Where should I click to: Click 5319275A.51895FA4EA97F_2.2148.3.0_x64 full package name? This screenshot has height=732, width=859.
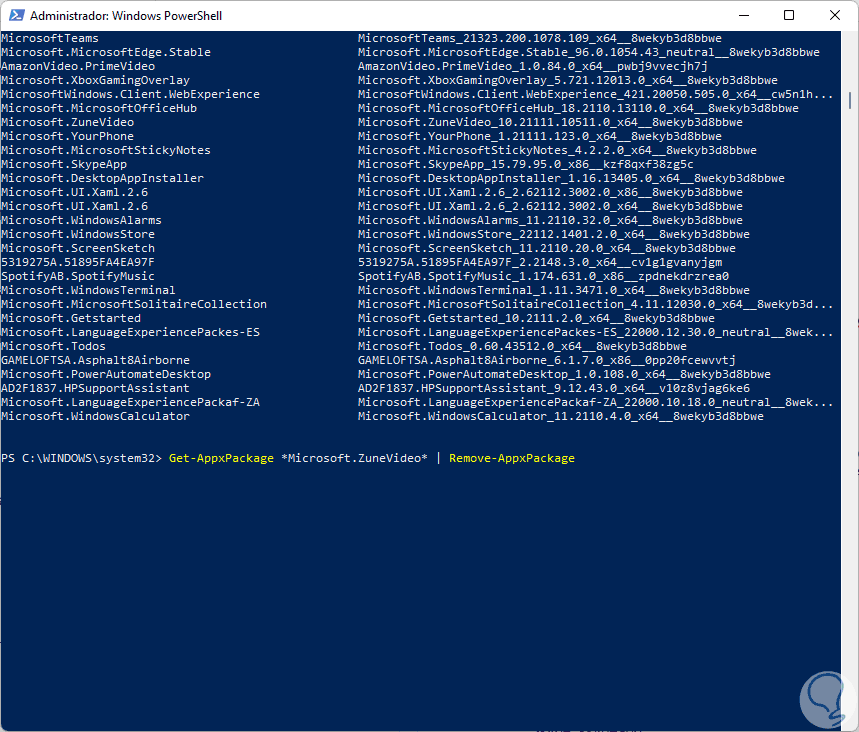click(x=540, y=262)
